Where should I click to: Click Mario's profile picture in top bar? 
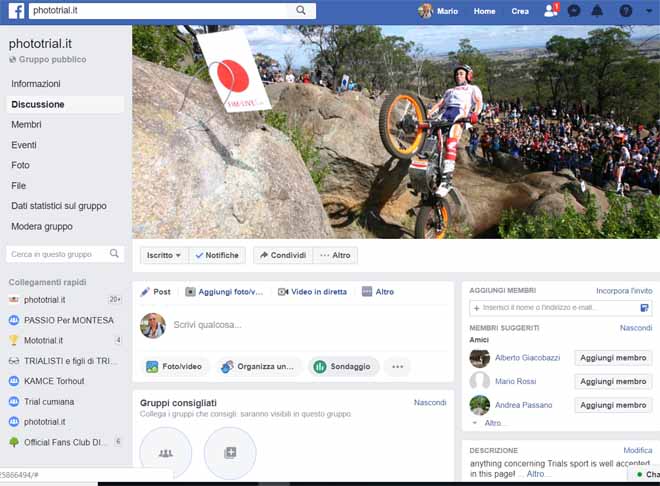pyautogui.click(x=425, y=11)
